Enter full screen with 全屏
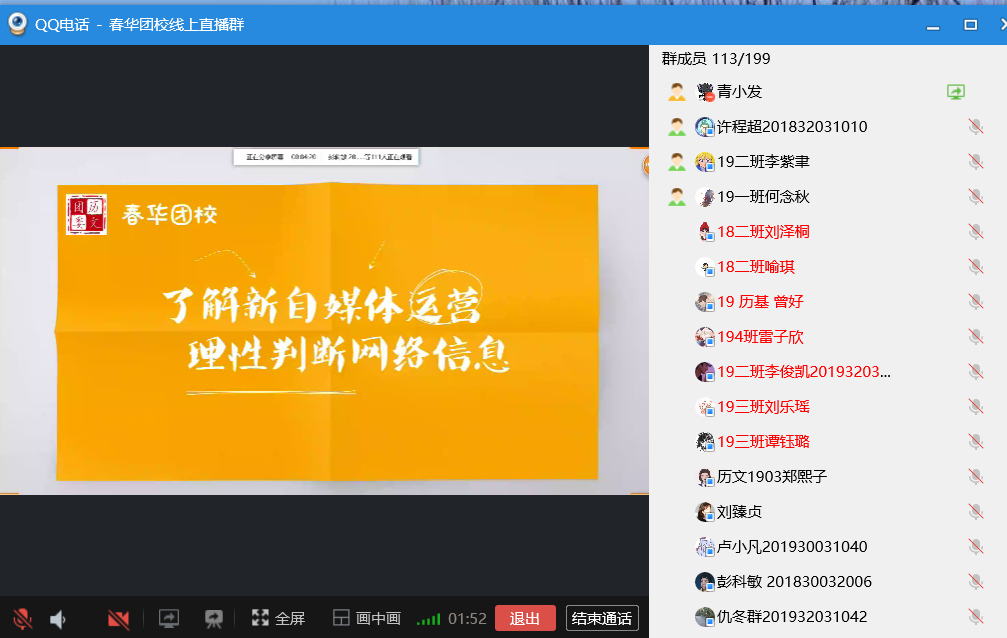 point(278,619)
